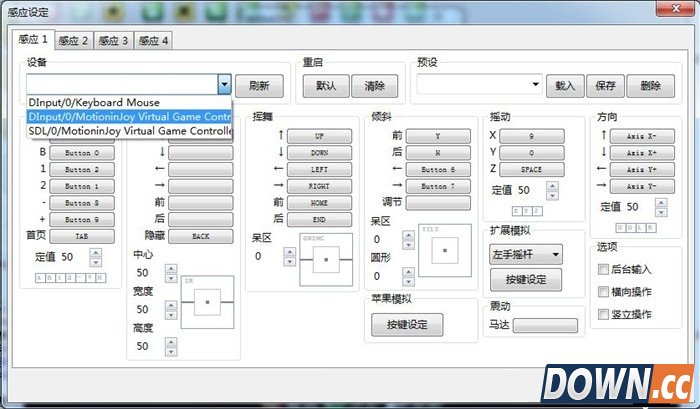Choose DInput/0/MotioninJoy Virtual Game Controller entry
The width and height of the screenshot is (700, 409).
(x=129, y=117)
